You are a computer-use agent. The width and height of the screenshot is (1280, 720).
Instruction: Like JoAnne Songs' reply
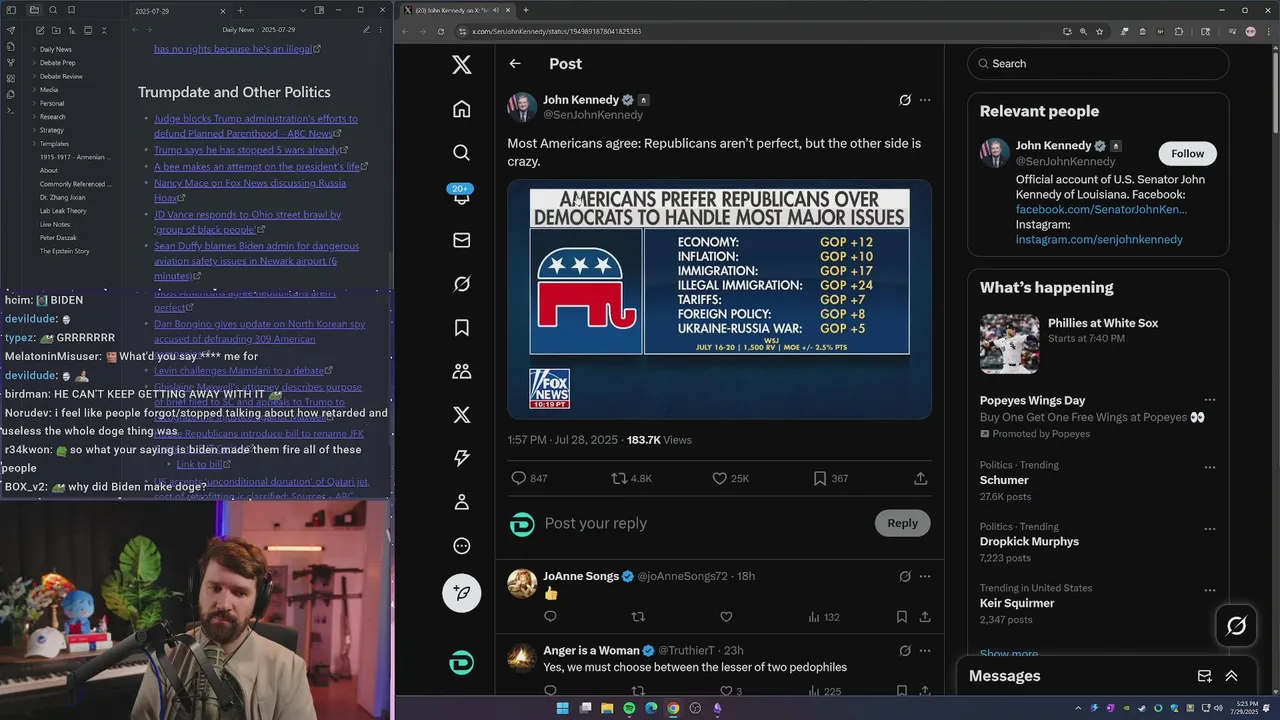pyautogui.click(x=726, y=617)
